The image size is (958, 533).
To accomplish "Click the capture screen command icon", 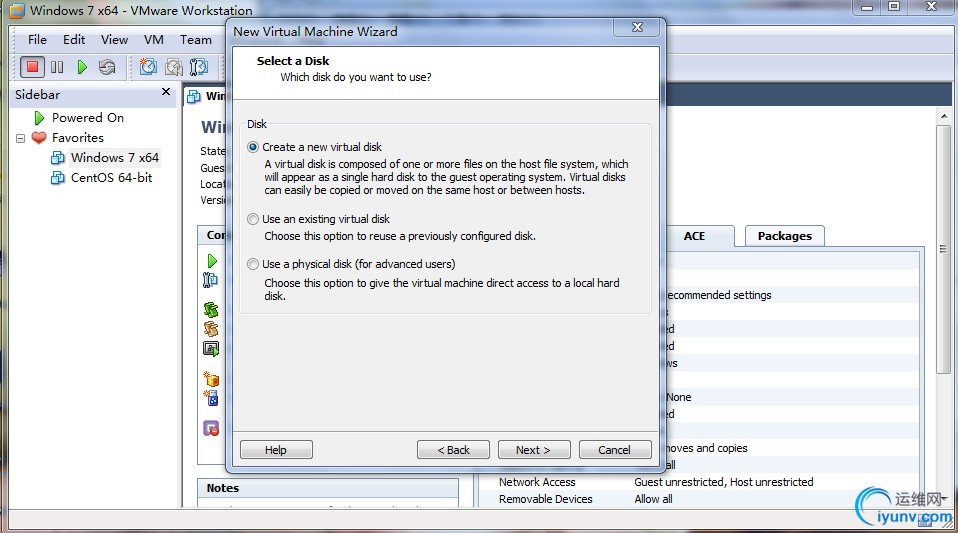I will tap(211, 348).
